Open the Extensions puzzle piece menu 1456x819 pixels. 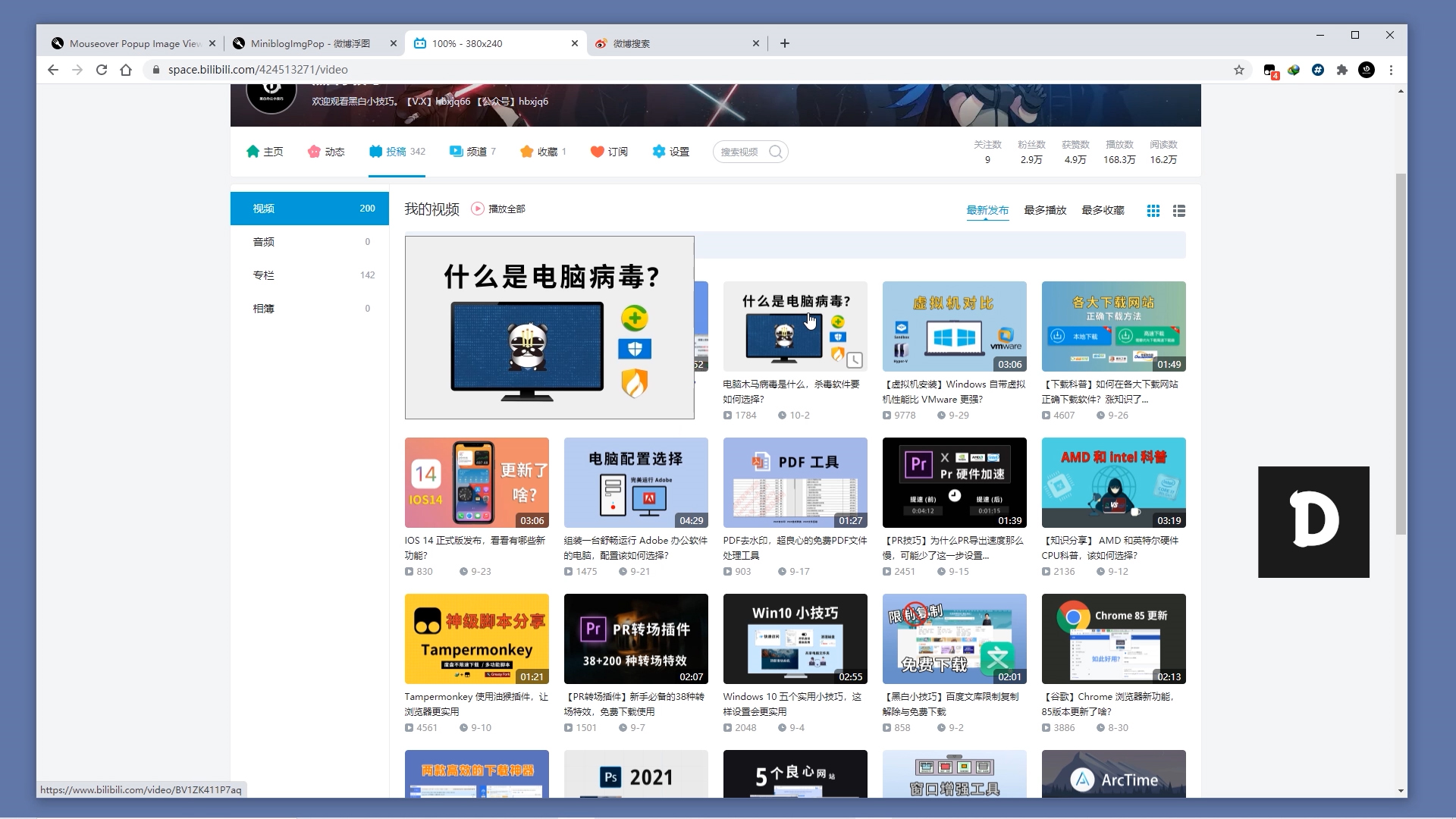click(x=1342, y=70)
